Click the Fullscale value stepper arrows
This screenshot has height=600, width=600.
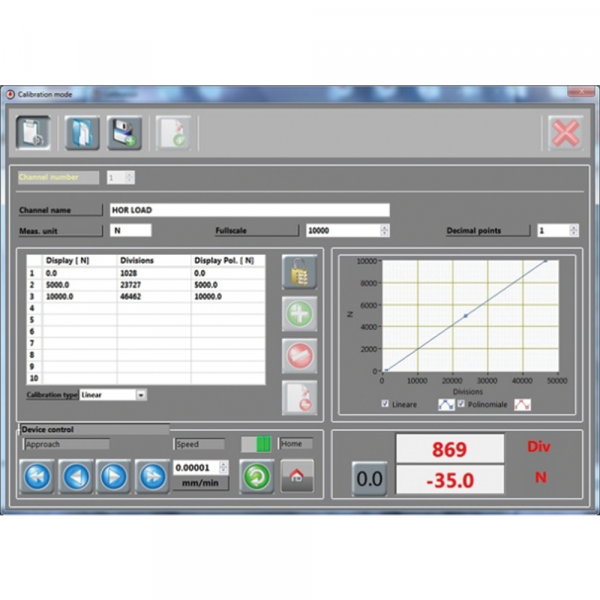[385, 230]
